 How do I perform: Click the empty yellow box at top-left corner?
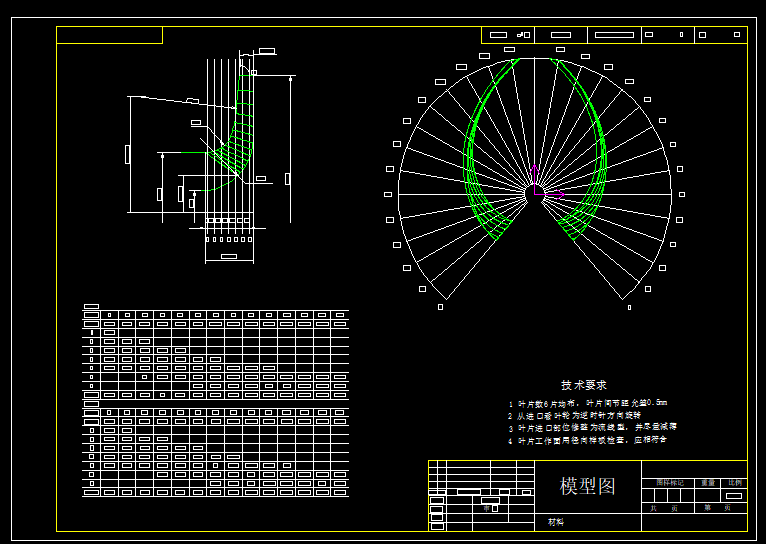109,35
